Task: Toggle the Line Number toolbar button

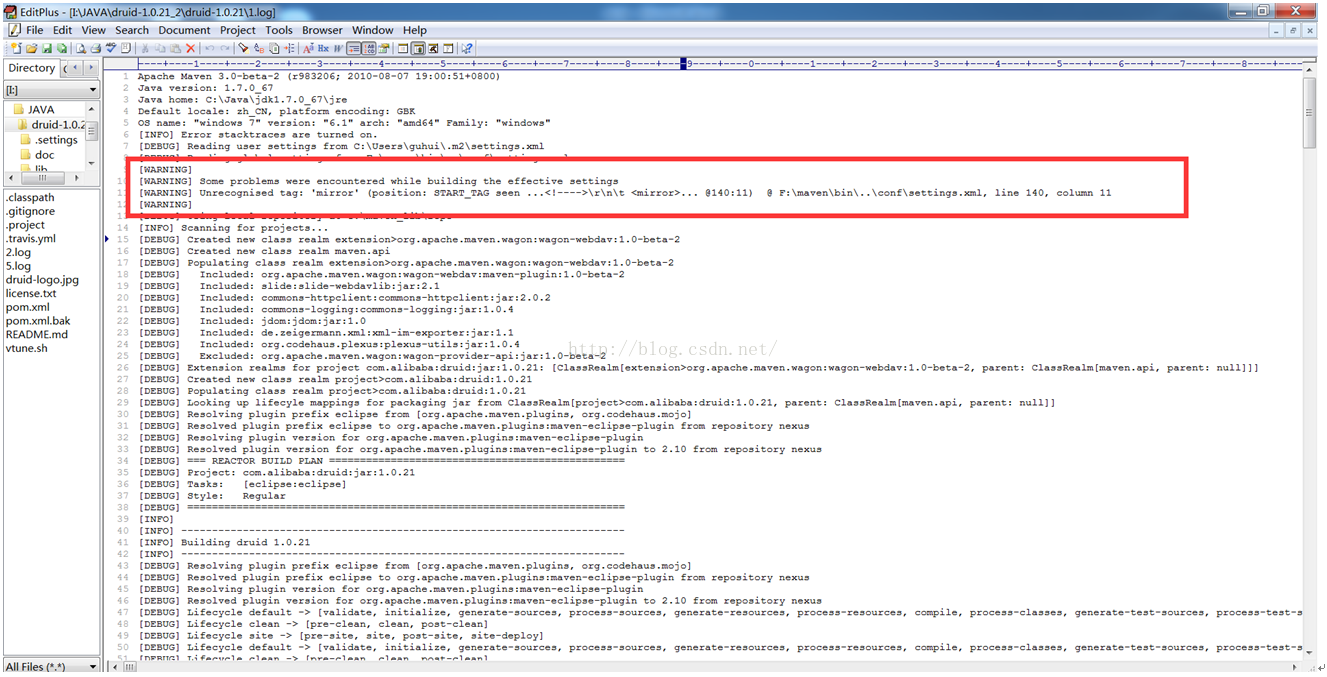Action: 369,48
